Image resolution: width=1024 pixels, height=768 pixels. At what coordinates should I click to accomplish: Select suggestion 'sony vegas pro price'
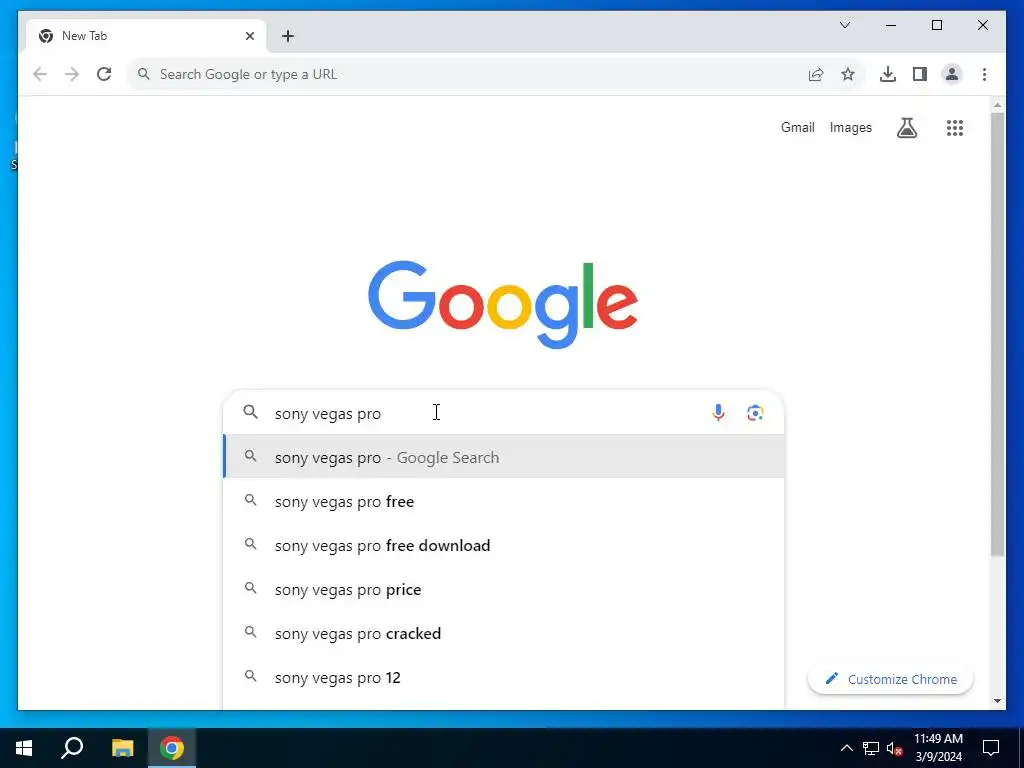504,590
